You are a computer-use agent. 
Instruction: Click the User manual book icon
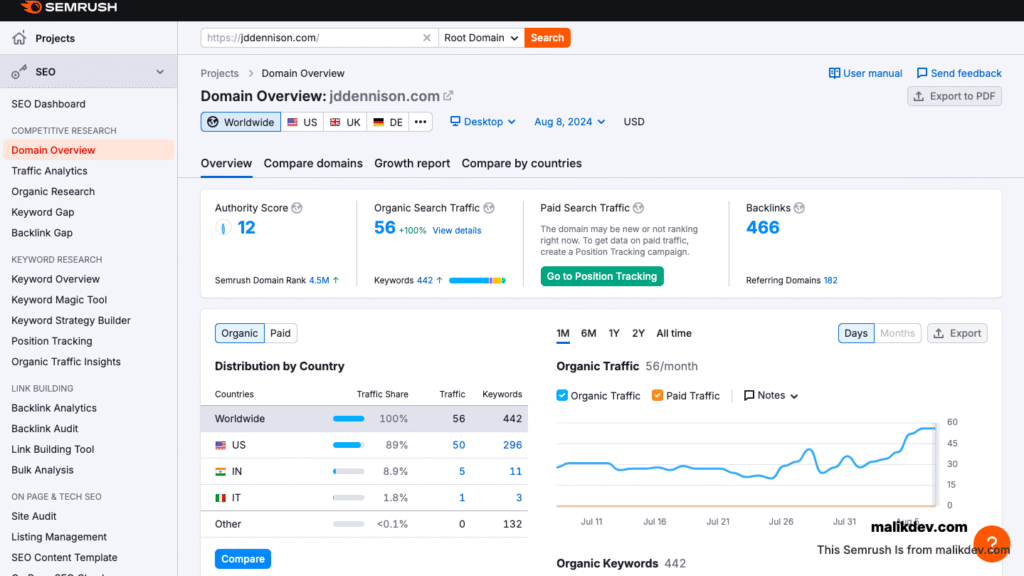[834, 73]
